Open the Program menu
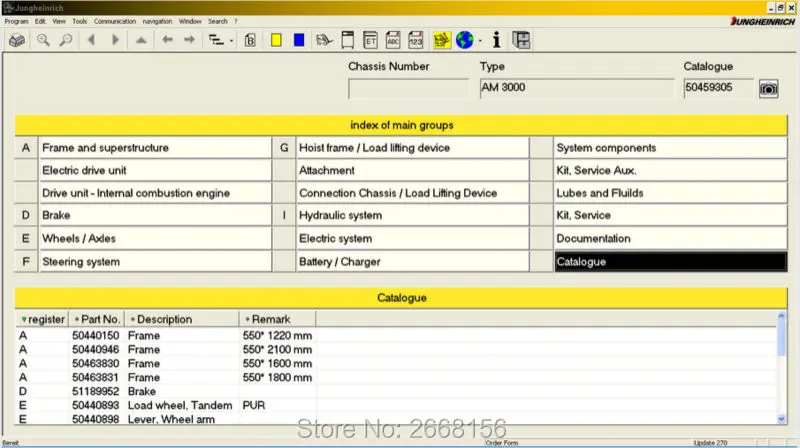 (x=16, y=21)
